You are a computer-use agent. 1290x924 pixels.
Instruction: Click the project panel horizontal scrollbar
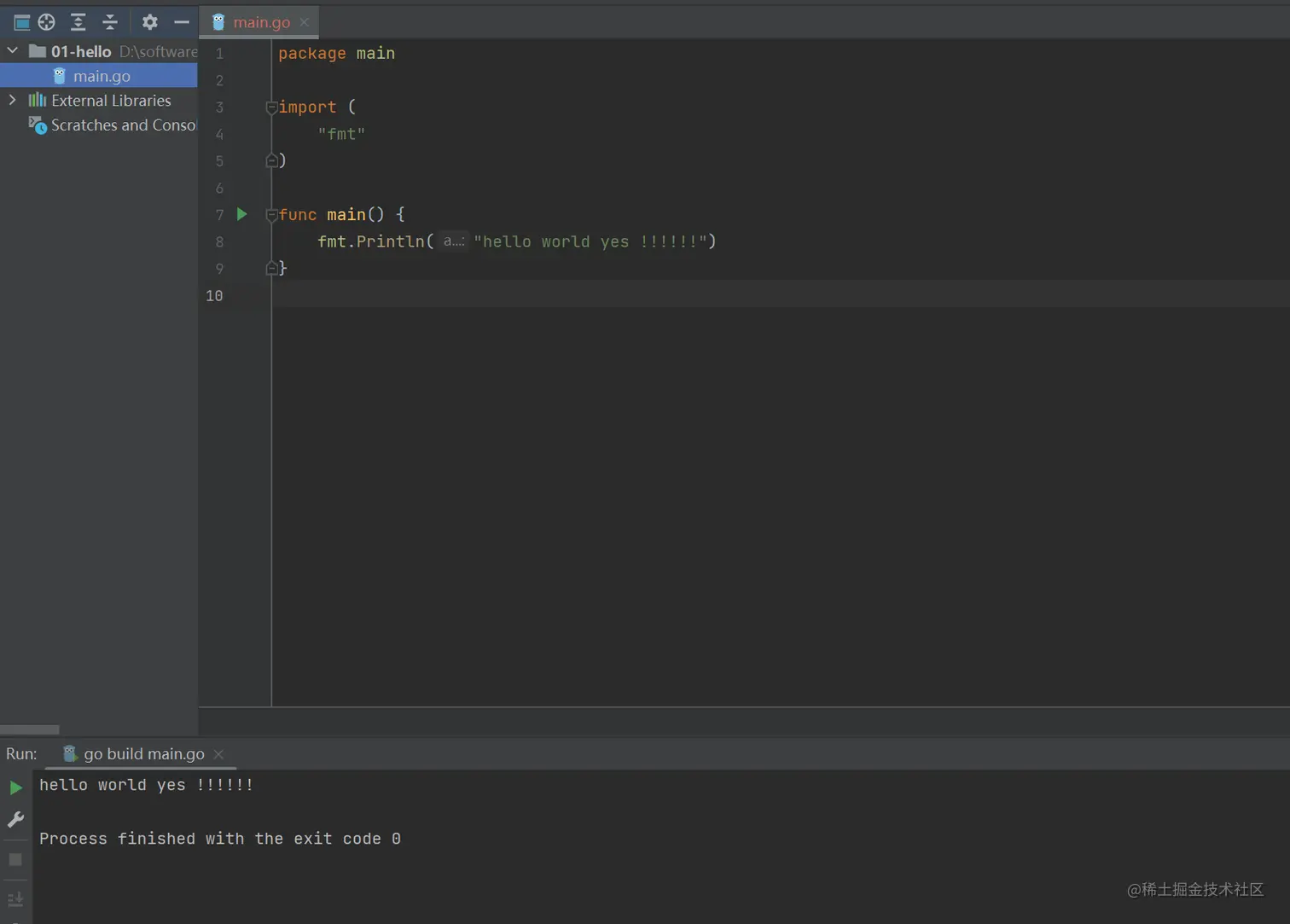coord(30,729)
